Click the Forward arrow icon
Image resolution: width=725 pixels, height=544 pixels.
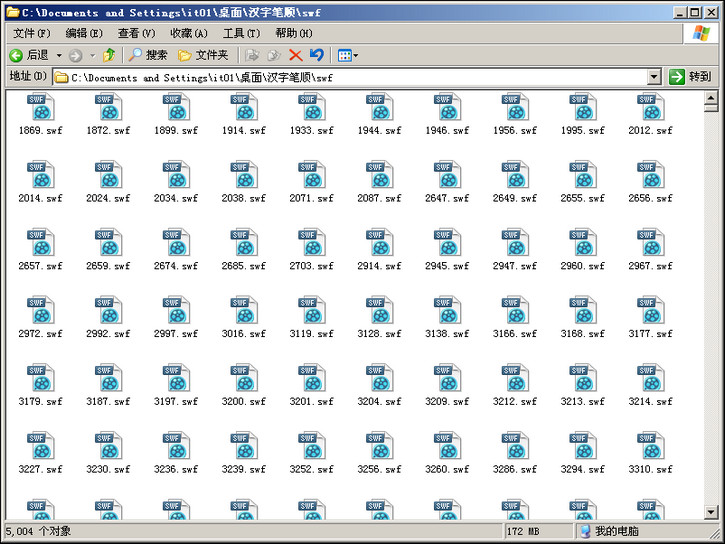pos(75,56)
